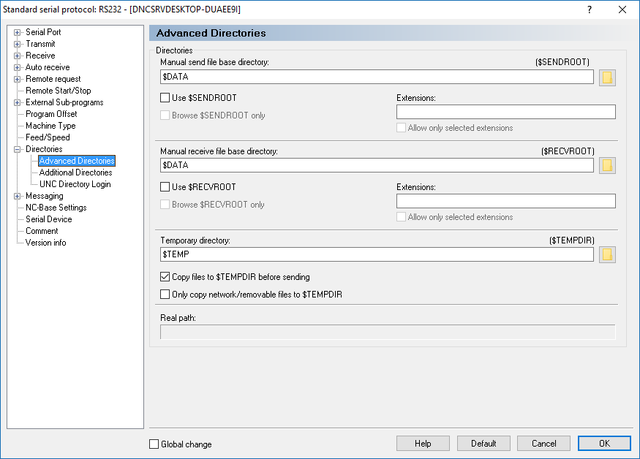The image size is (640, 459).
Task: Tick the Global change checkbox
Action: tap(154, 444)
